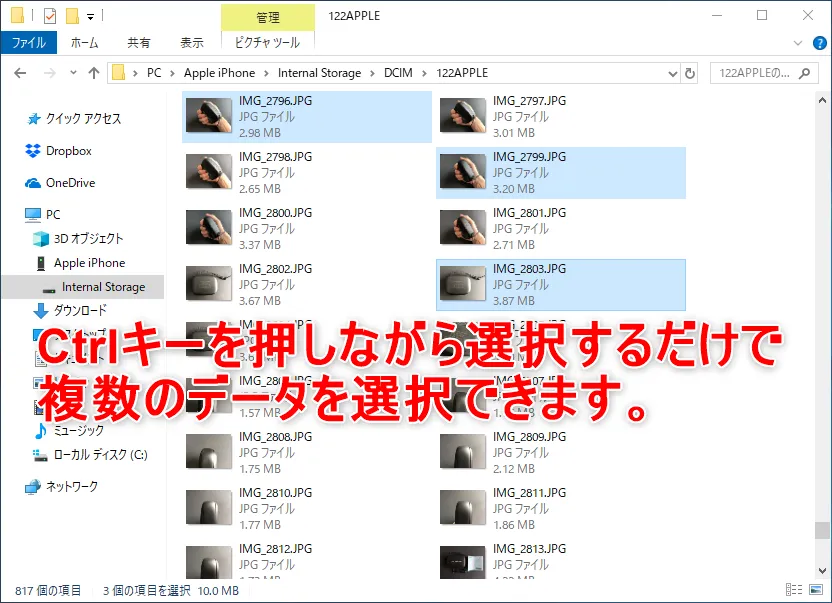This screenshot has height=603, width=832.
Task: Switch to large thumbnails view icon
Action: (816, 590)
